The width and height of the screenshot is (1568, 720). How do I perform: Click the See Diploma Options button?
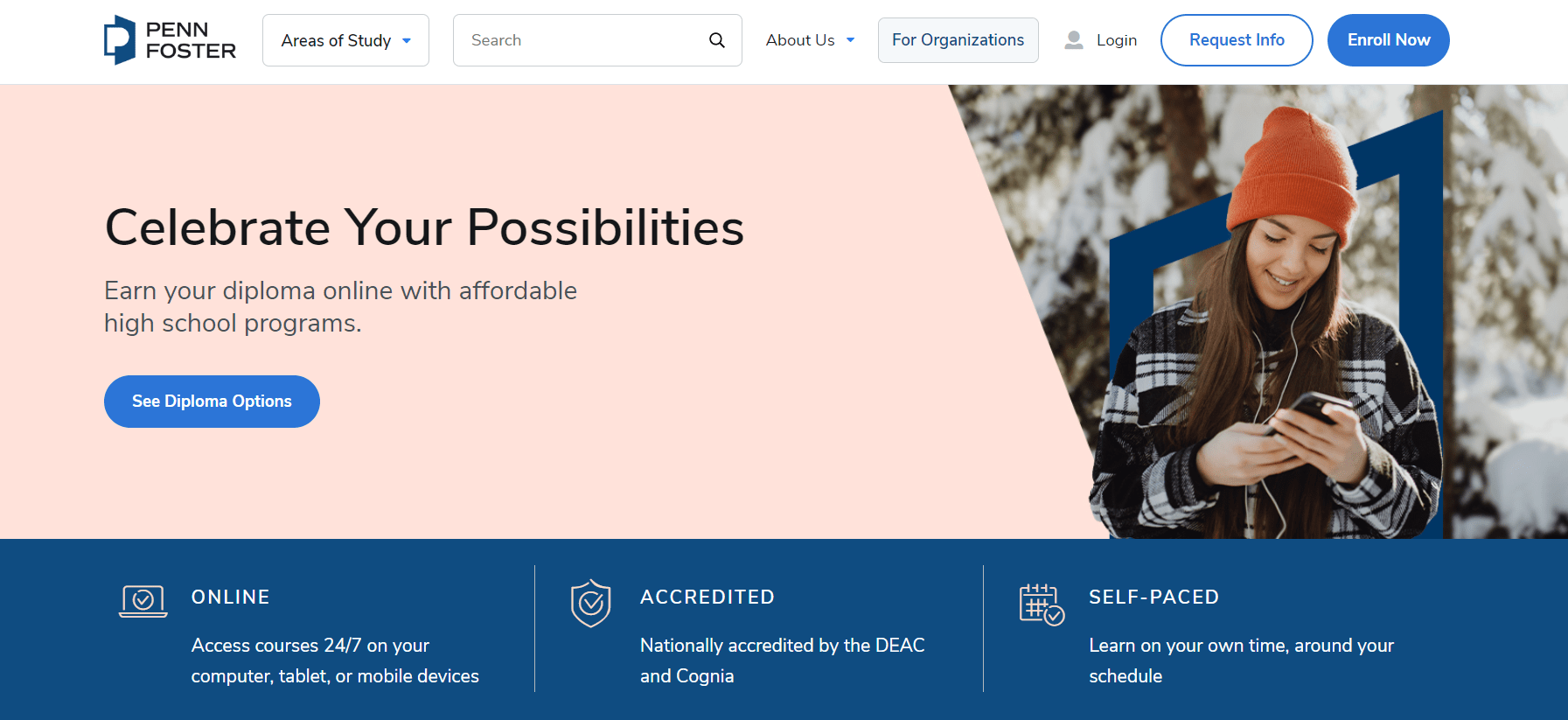(212, 402)
